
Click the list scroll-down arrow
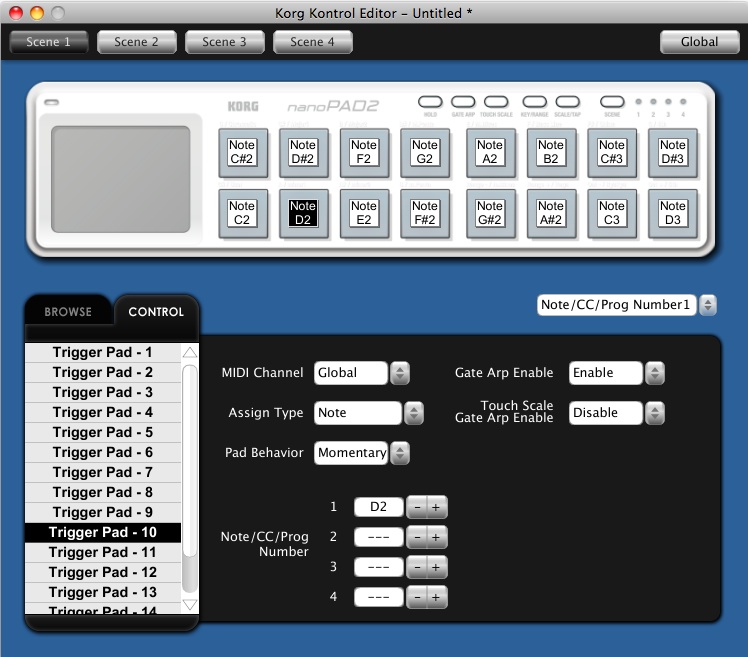[190, 605]
